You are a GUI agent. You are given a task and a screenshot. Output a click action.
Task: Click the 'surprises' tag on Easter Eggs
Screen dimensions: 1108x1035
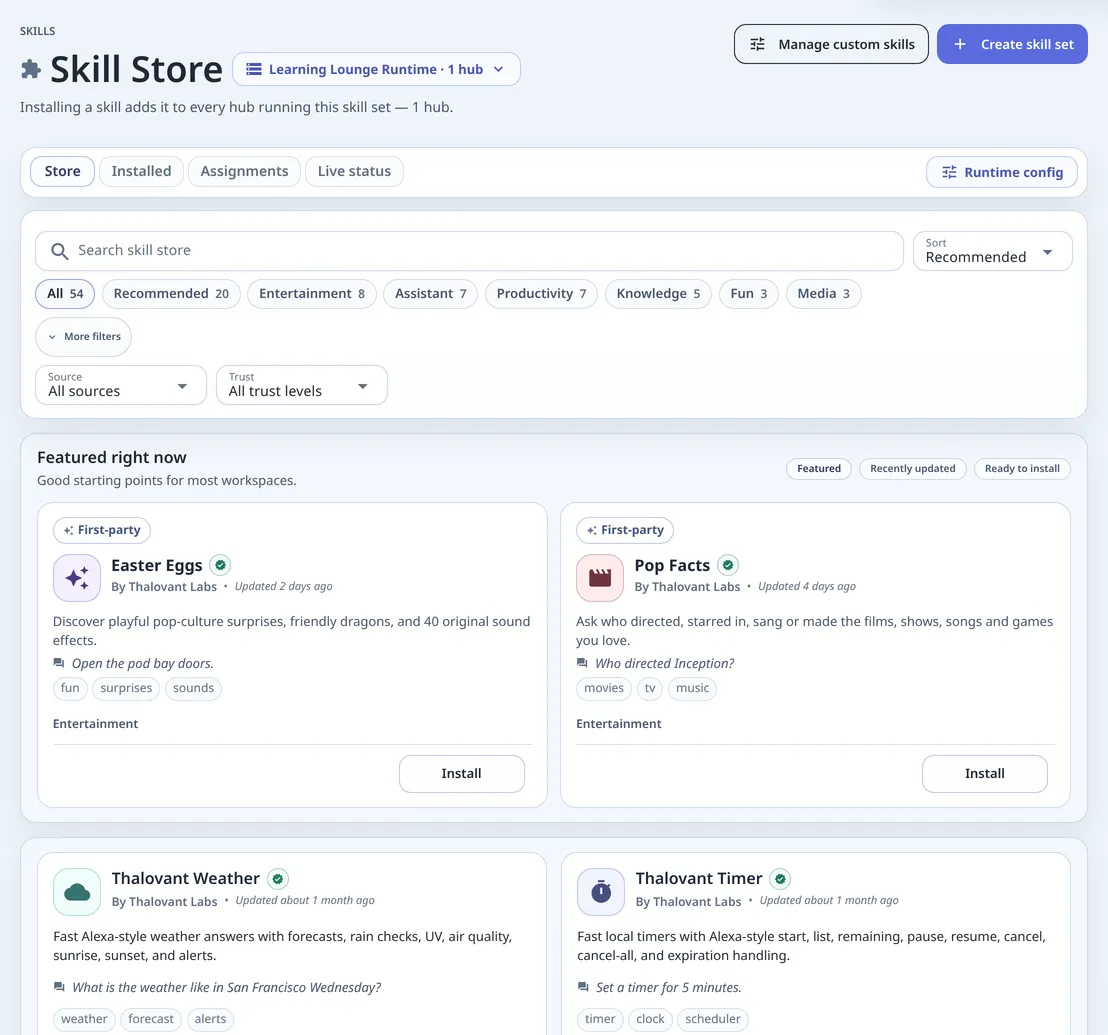pyautogui.click(x=126, y=688)
